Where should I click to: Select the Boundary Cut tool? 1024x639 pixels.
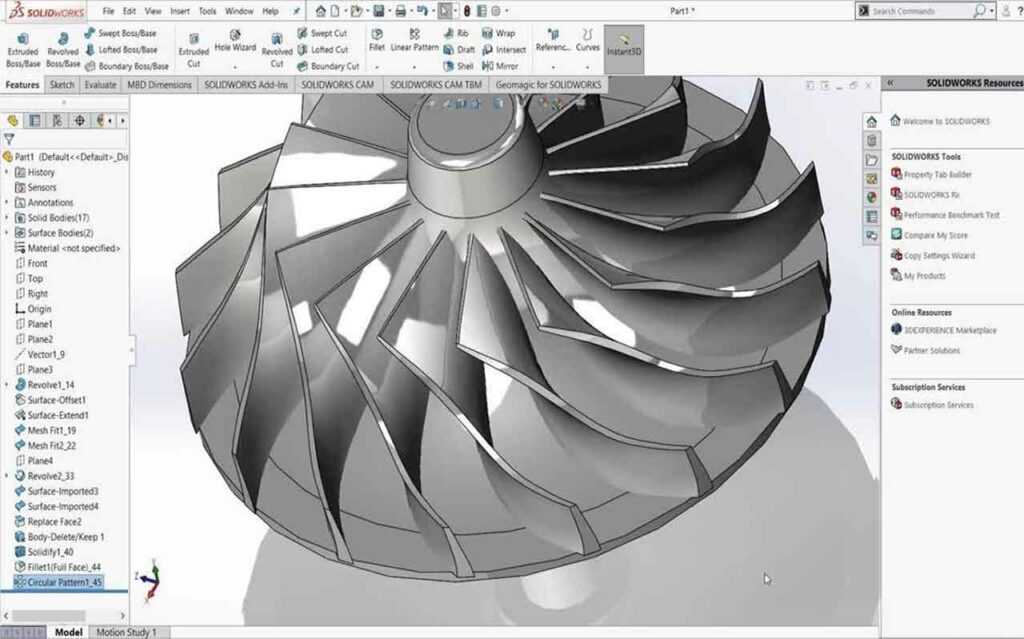tap(328, 66)
